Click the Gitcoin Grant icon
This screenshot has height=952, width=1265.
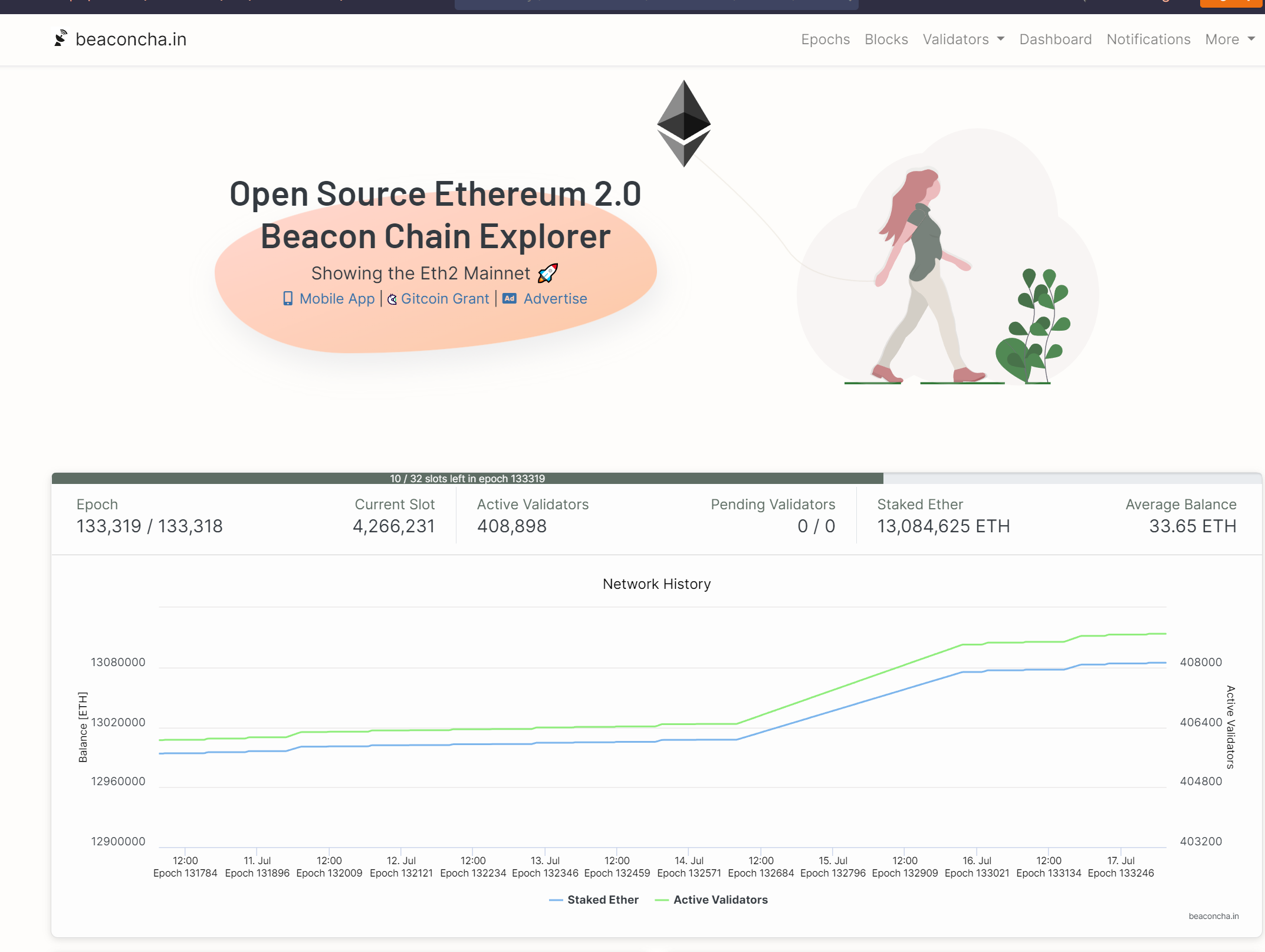pos(392,299)
